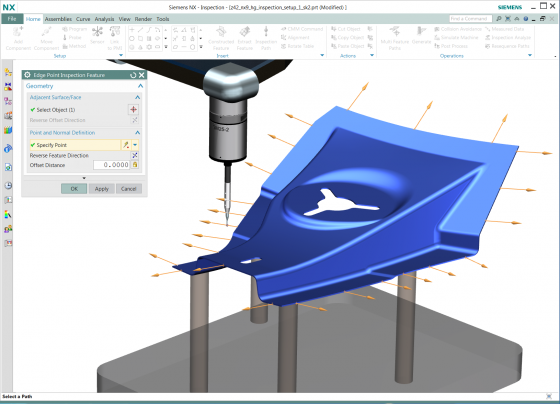This screenshot has width=560, height=404.
Task: Click Cut Object in Actions group
Action: 346,29
